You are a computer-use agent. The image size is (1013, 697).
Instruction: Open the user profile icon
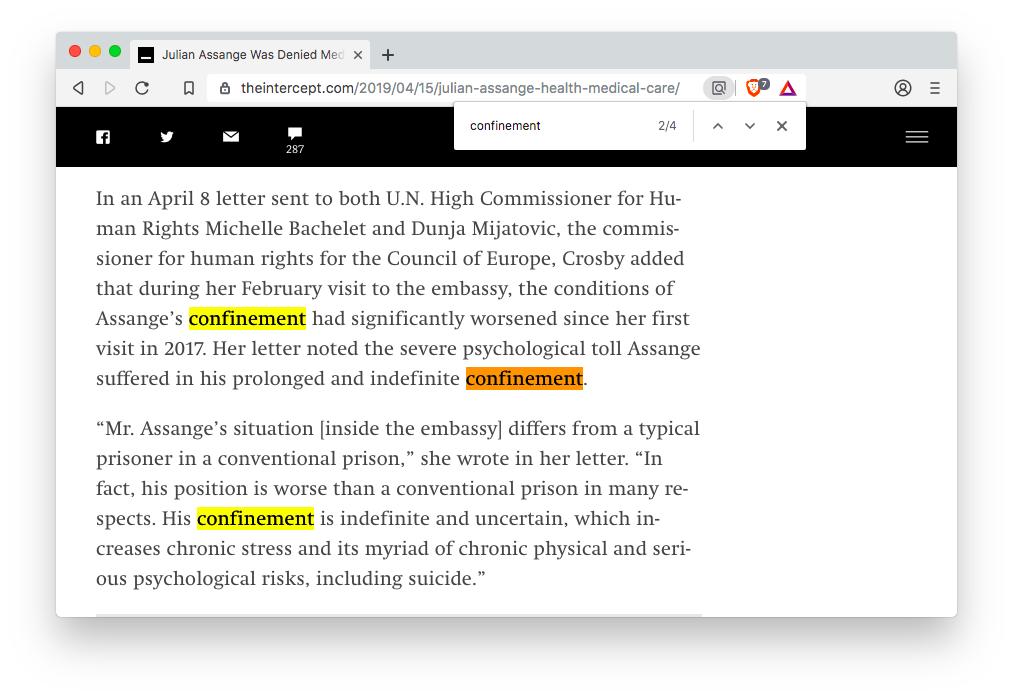click(903, 88)
